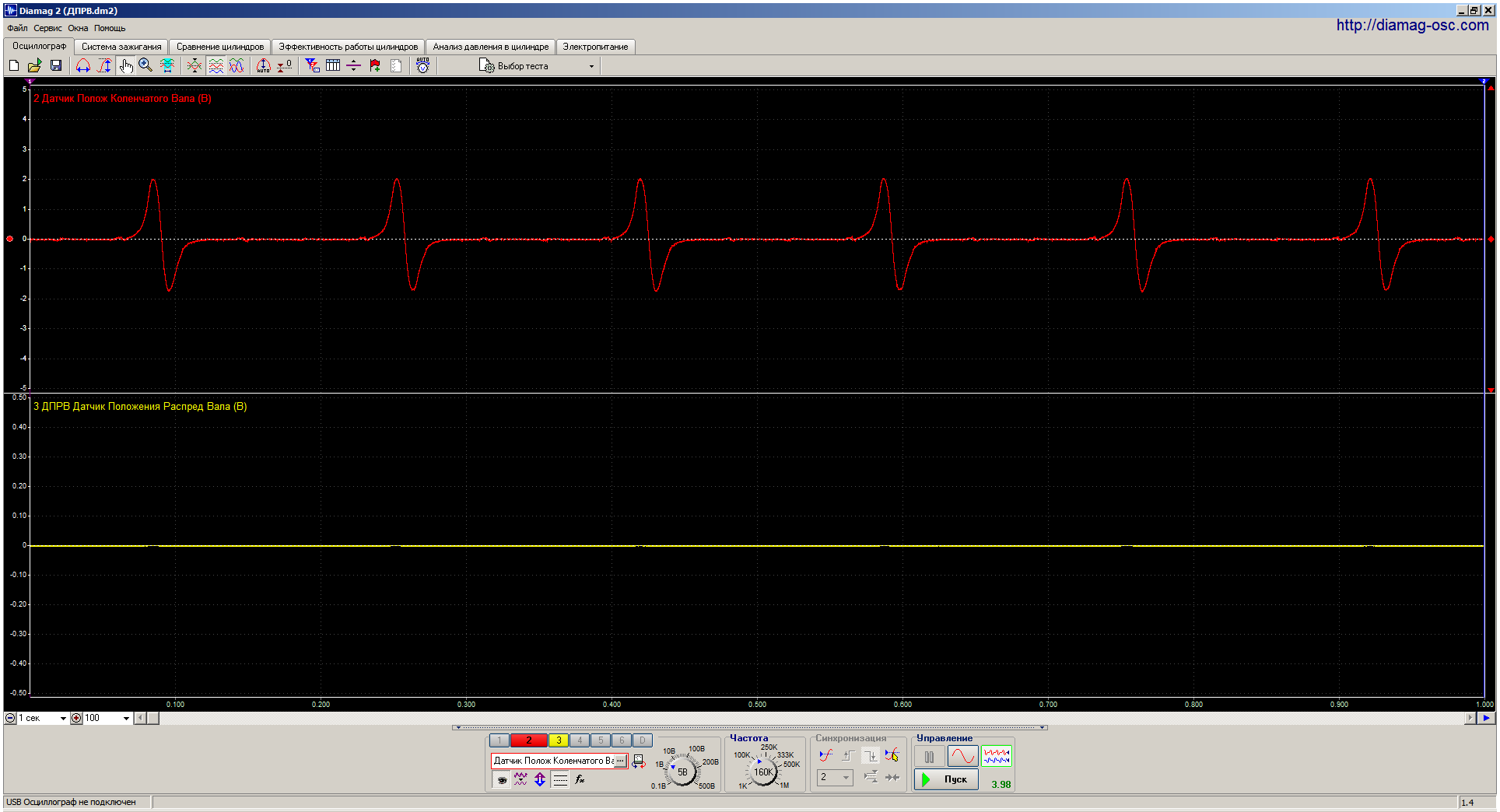Toggle the stacked separate channels view icon
This screenshot has width=1500, height=812.
[216, 66]
